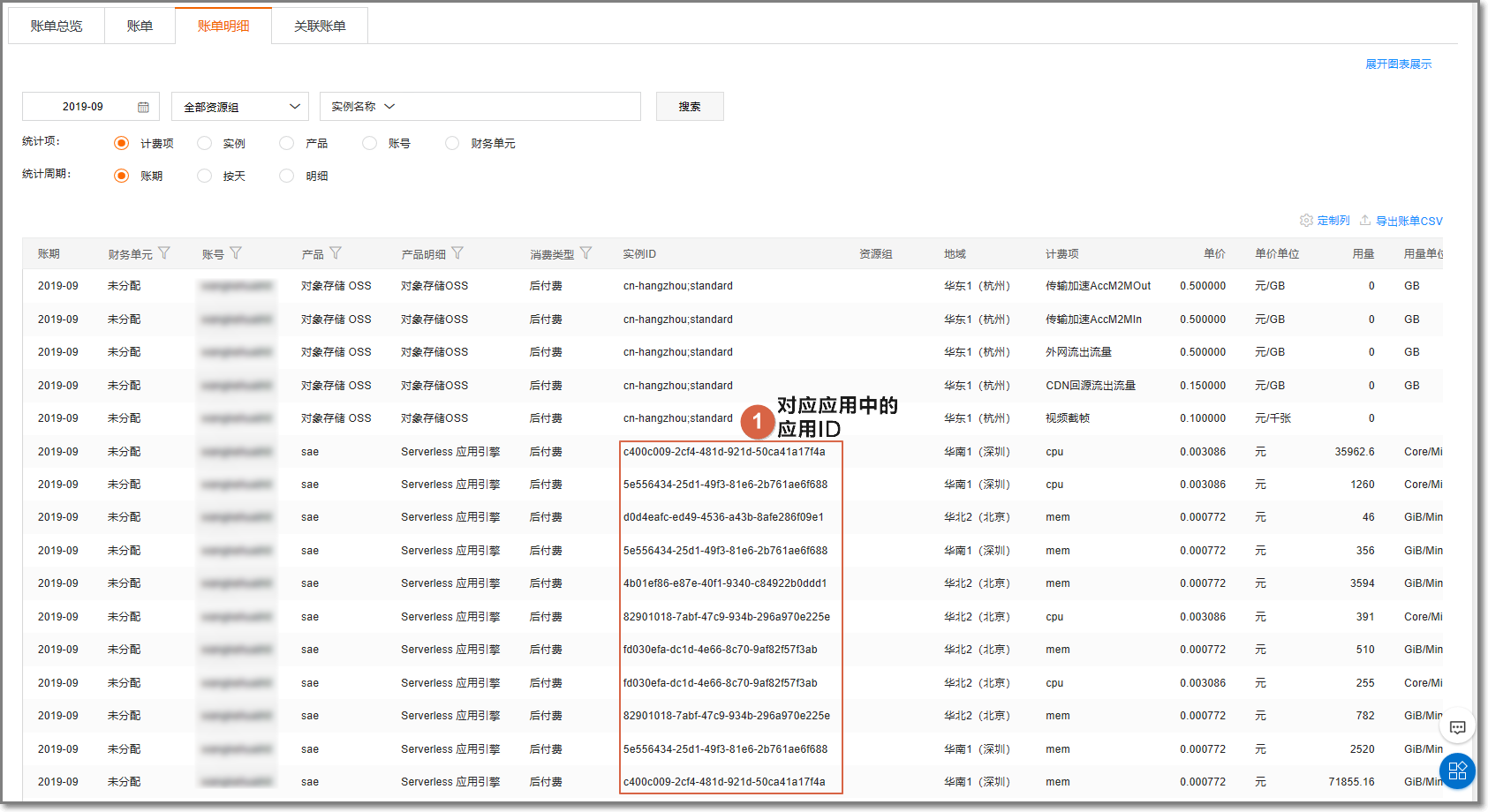Select 账号 statistic radio button
This screenshot has width=1488, height=812.
pos(370,143)
